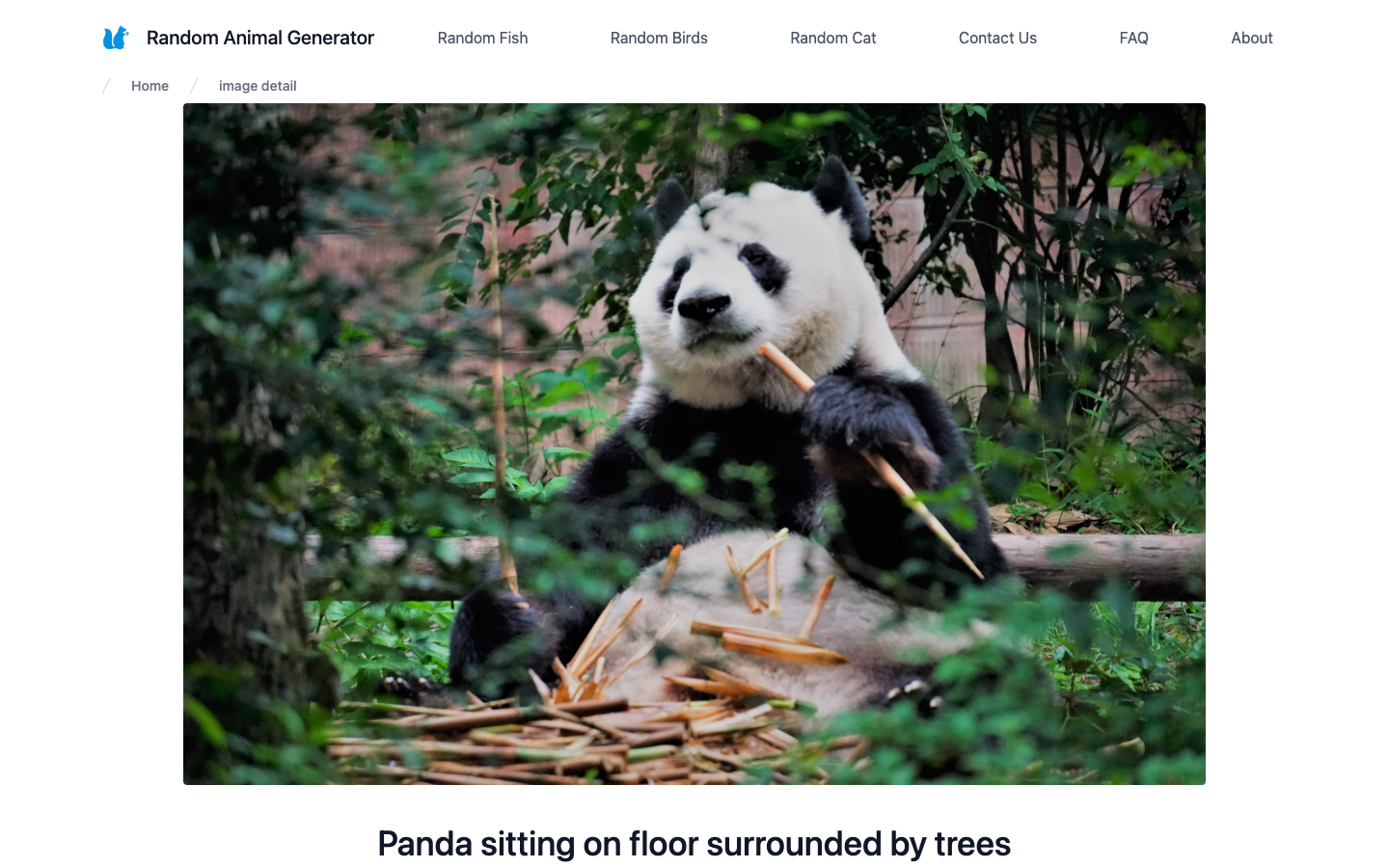Open the About page link
Screen dimensions: 1389x868
1252,38
